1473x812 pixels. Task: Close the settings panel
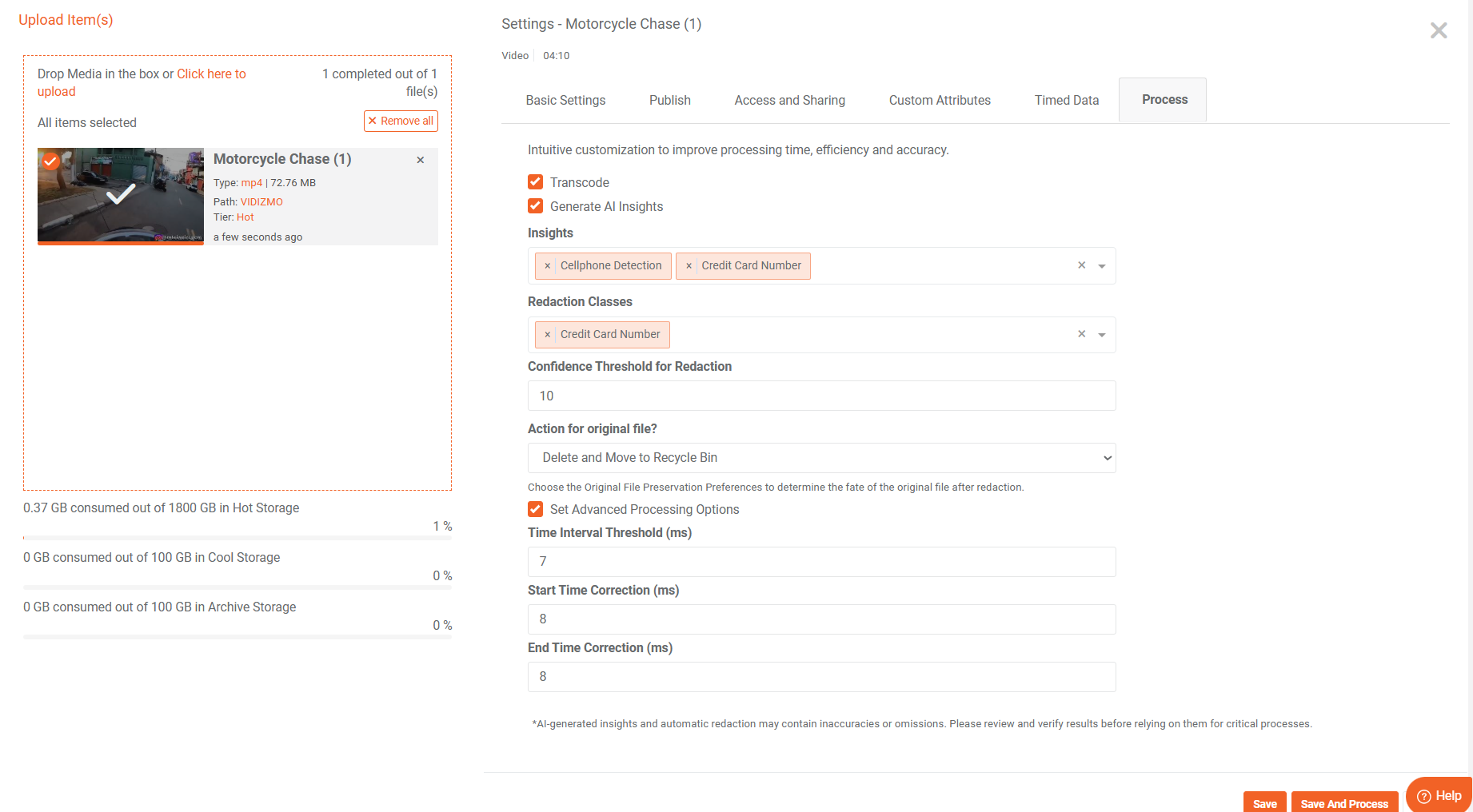[x=1438, y=30]
